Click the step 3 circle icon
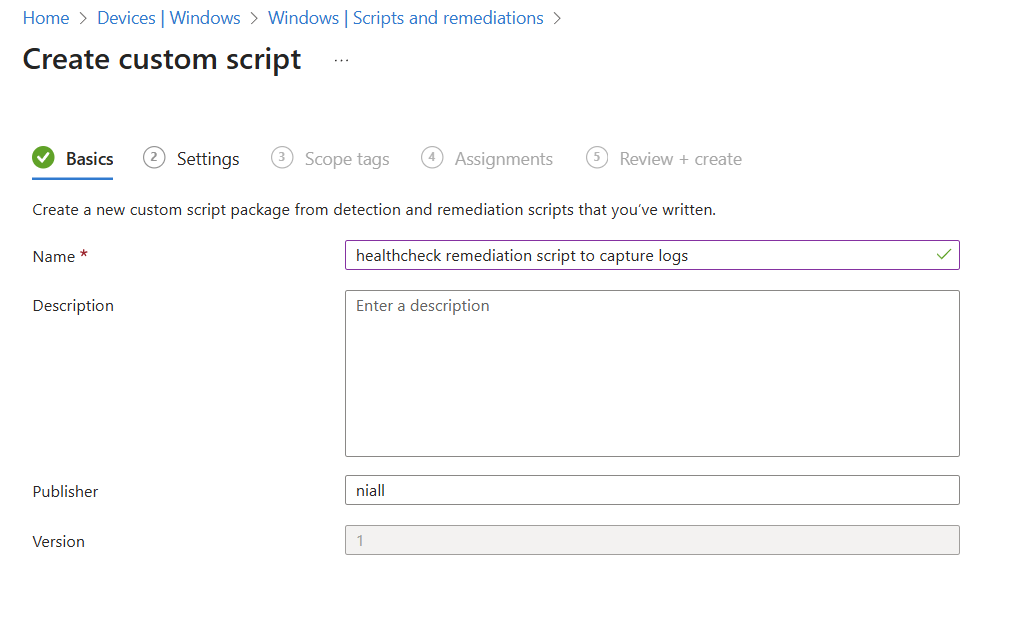Viewport: 1028px width, 629px height. 282,158
